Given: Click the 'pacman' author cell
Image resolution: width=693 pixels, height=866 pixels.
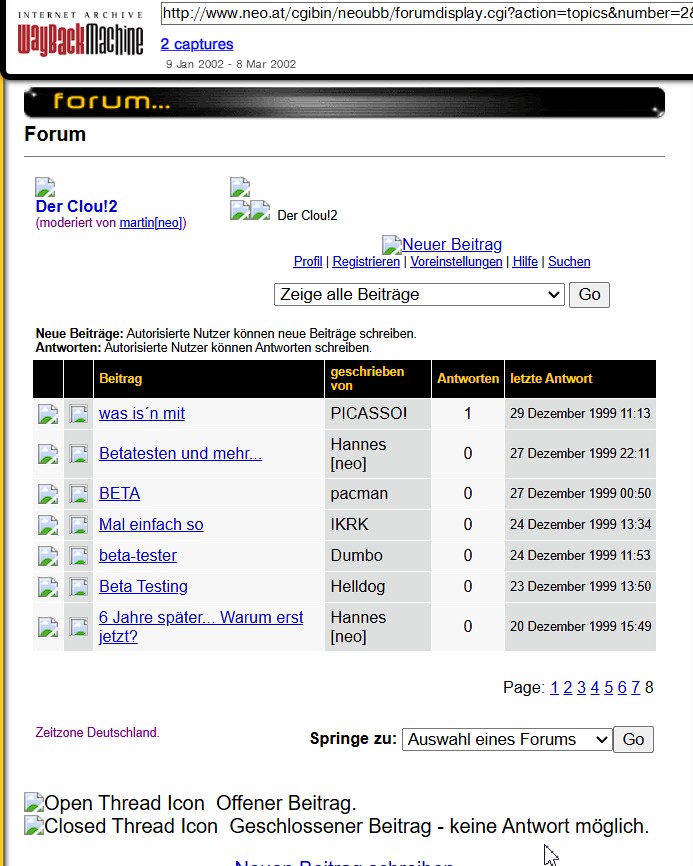Looking at the screenshot, I should tap(378, 493).
